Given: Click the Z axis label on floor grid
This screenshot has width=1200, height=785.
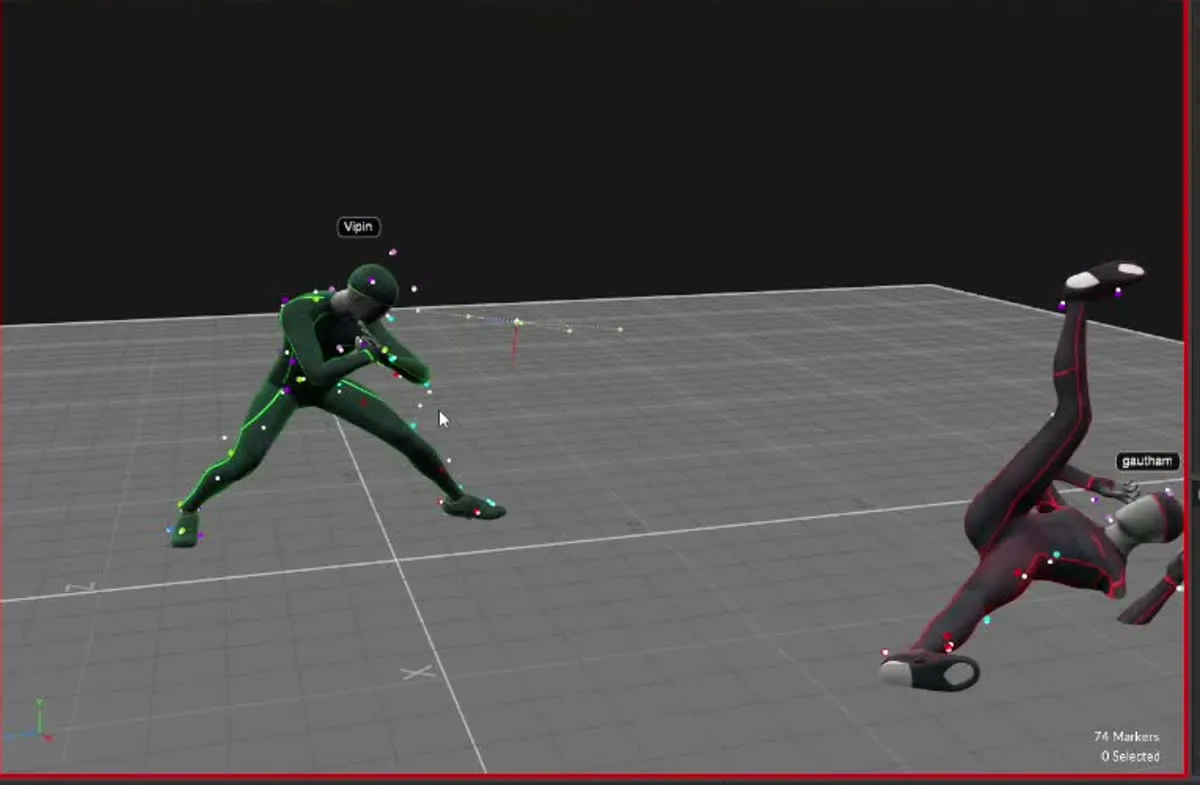Looking at the screenshot, I should (79, 588).
